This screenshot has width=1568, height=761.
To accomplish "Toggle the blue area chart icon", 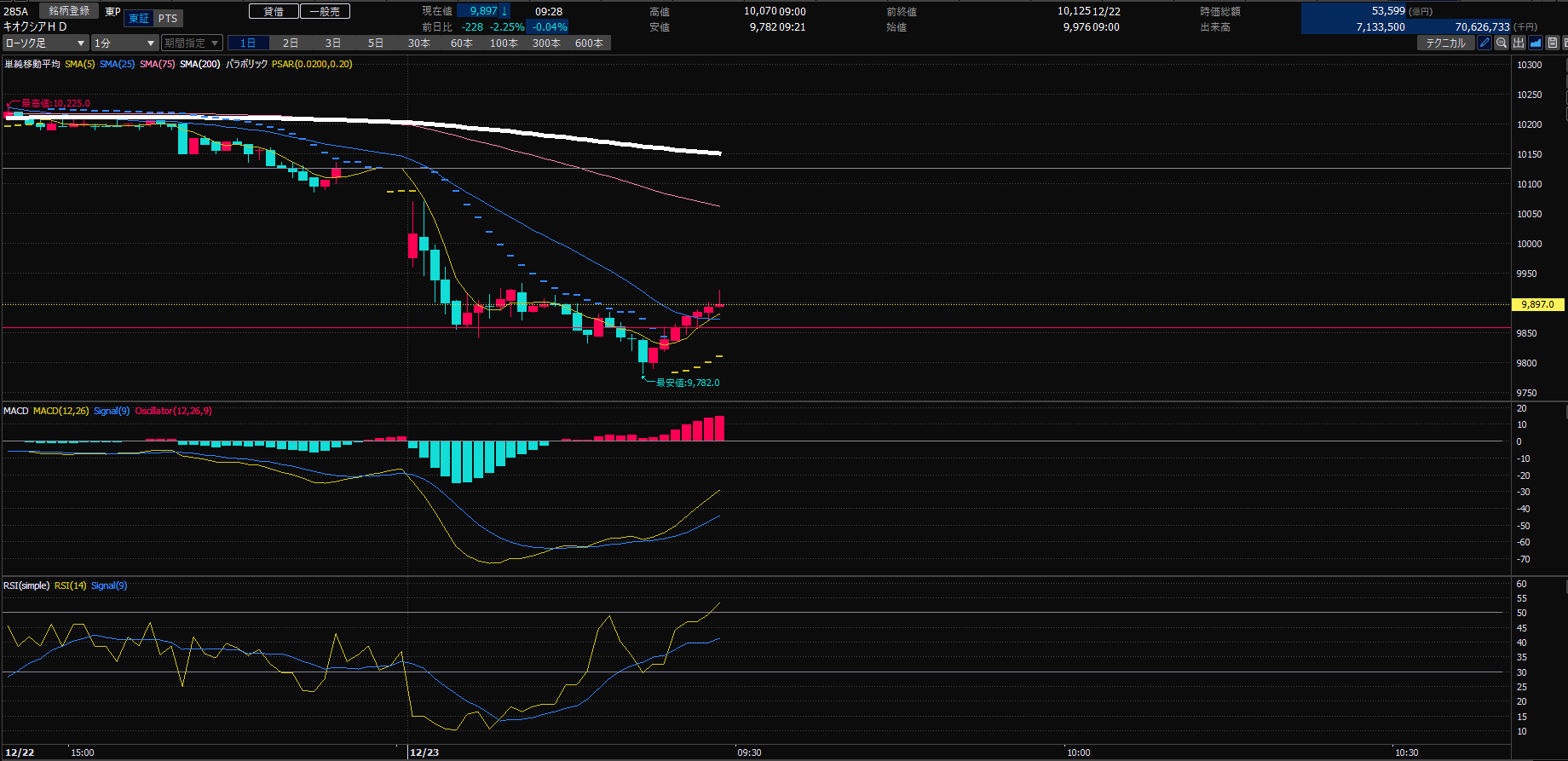I will (x=1536, y=43).
